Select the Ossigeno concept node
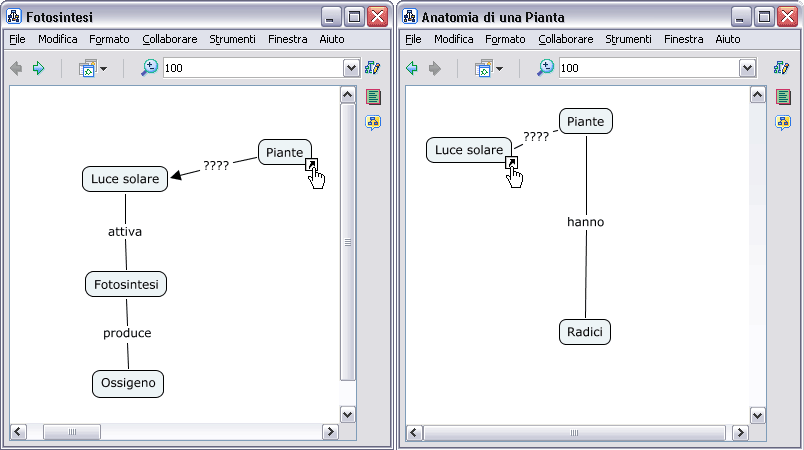The image size is (804, 450). pyautogui.click(x=128, y=383)
